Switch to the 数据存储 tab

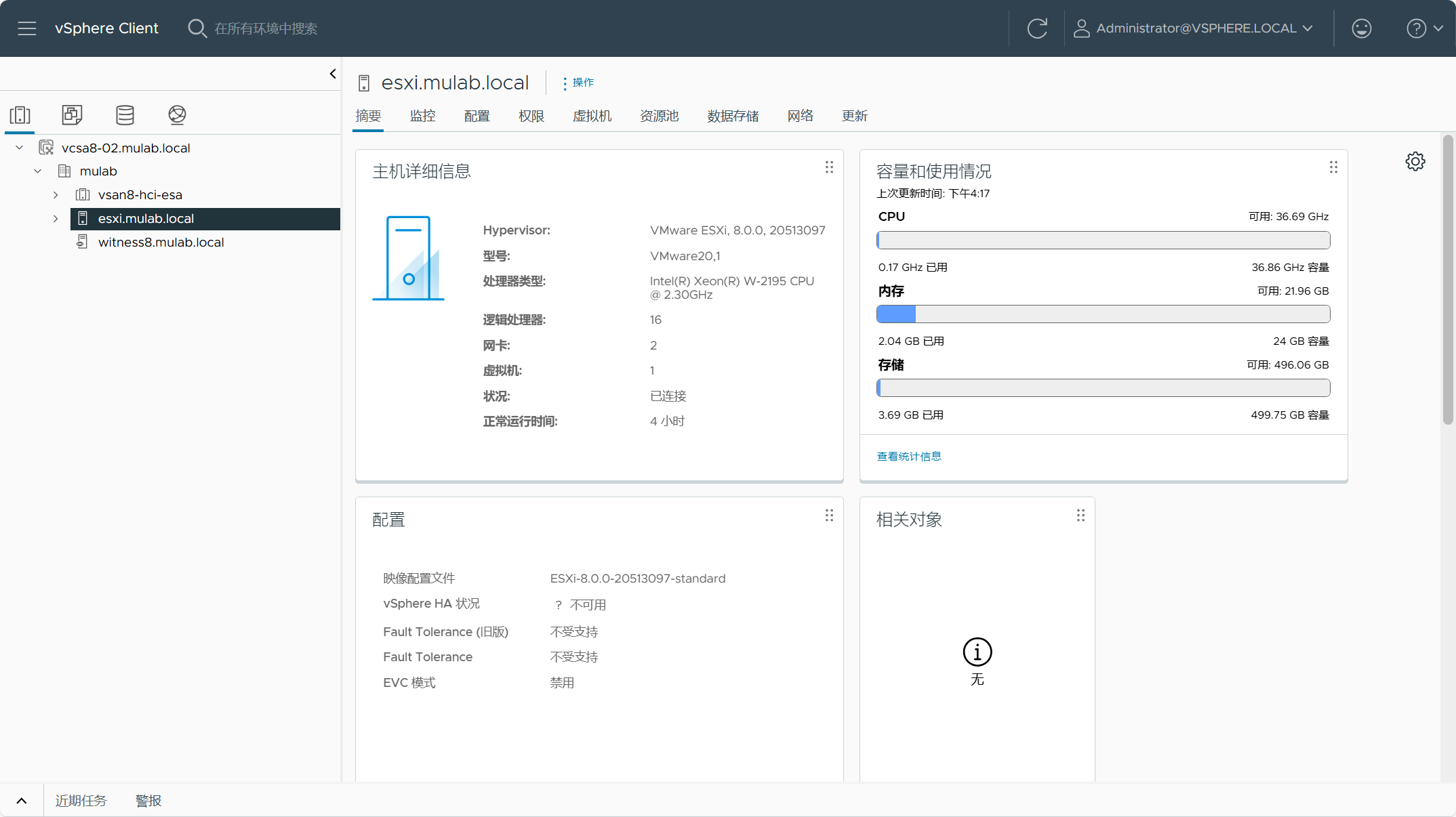[733, 116]
